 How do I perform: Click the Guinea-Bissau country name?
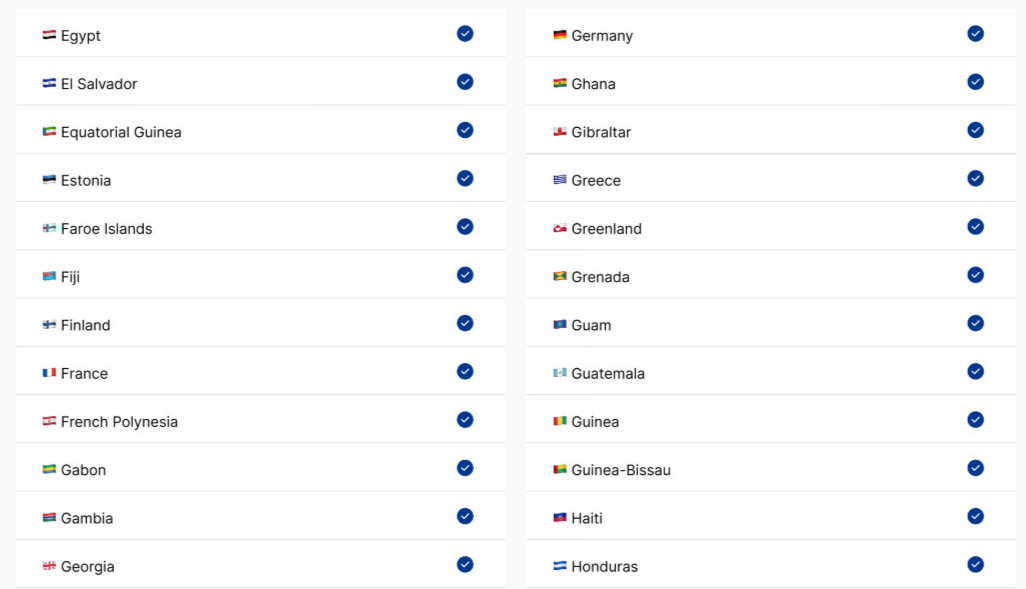(x=621, y=470)
